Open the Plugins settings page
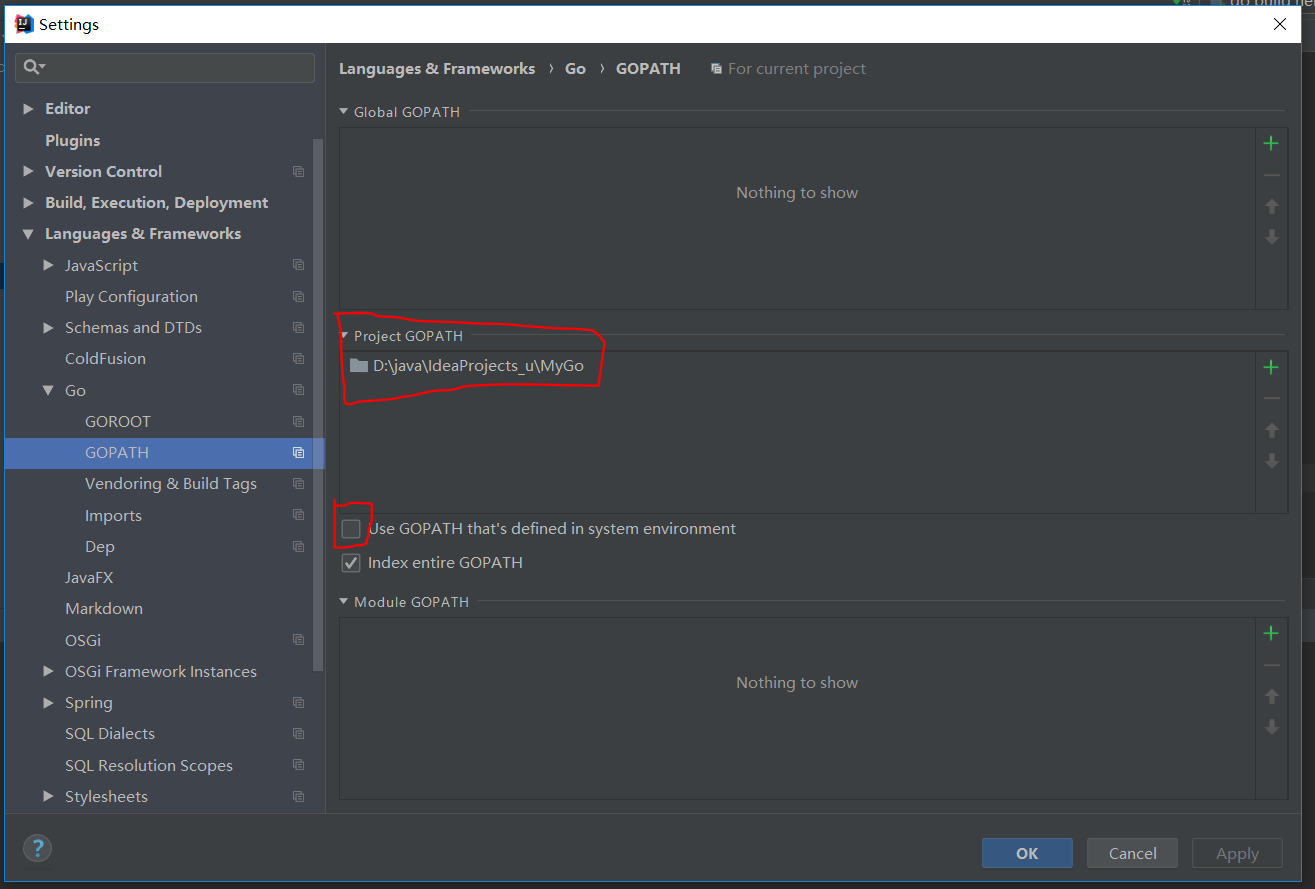This screenshot has height=889, width=1315. [x=72, y=140]
